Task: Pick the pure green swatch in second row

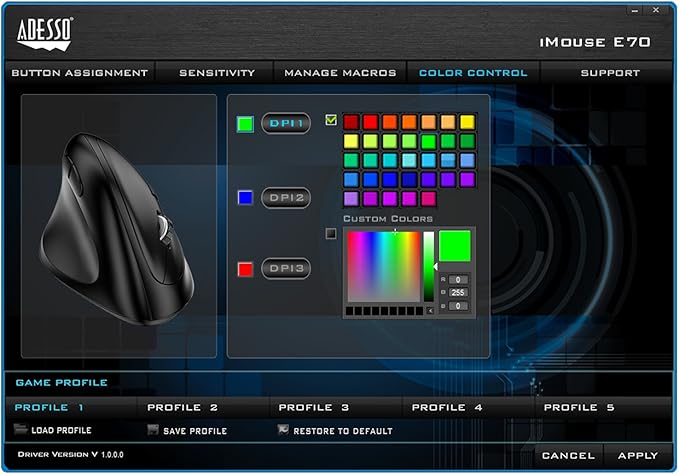Action: tap(429, 141)
